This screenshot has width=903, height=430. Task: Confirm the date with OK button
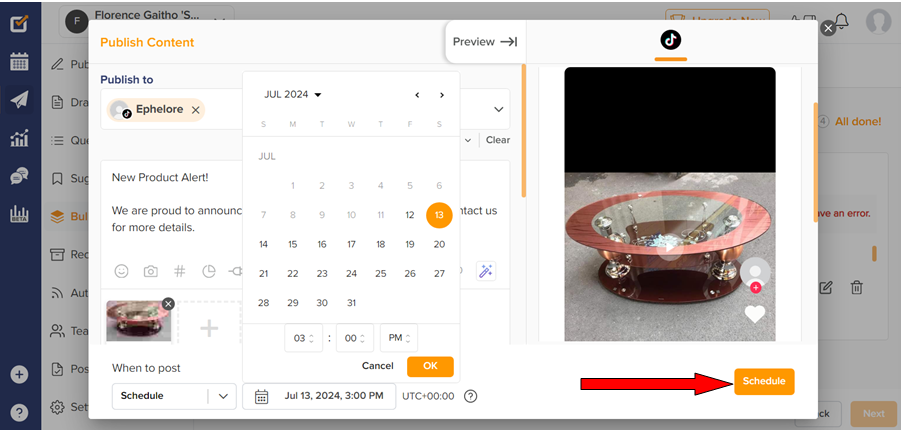430,366
